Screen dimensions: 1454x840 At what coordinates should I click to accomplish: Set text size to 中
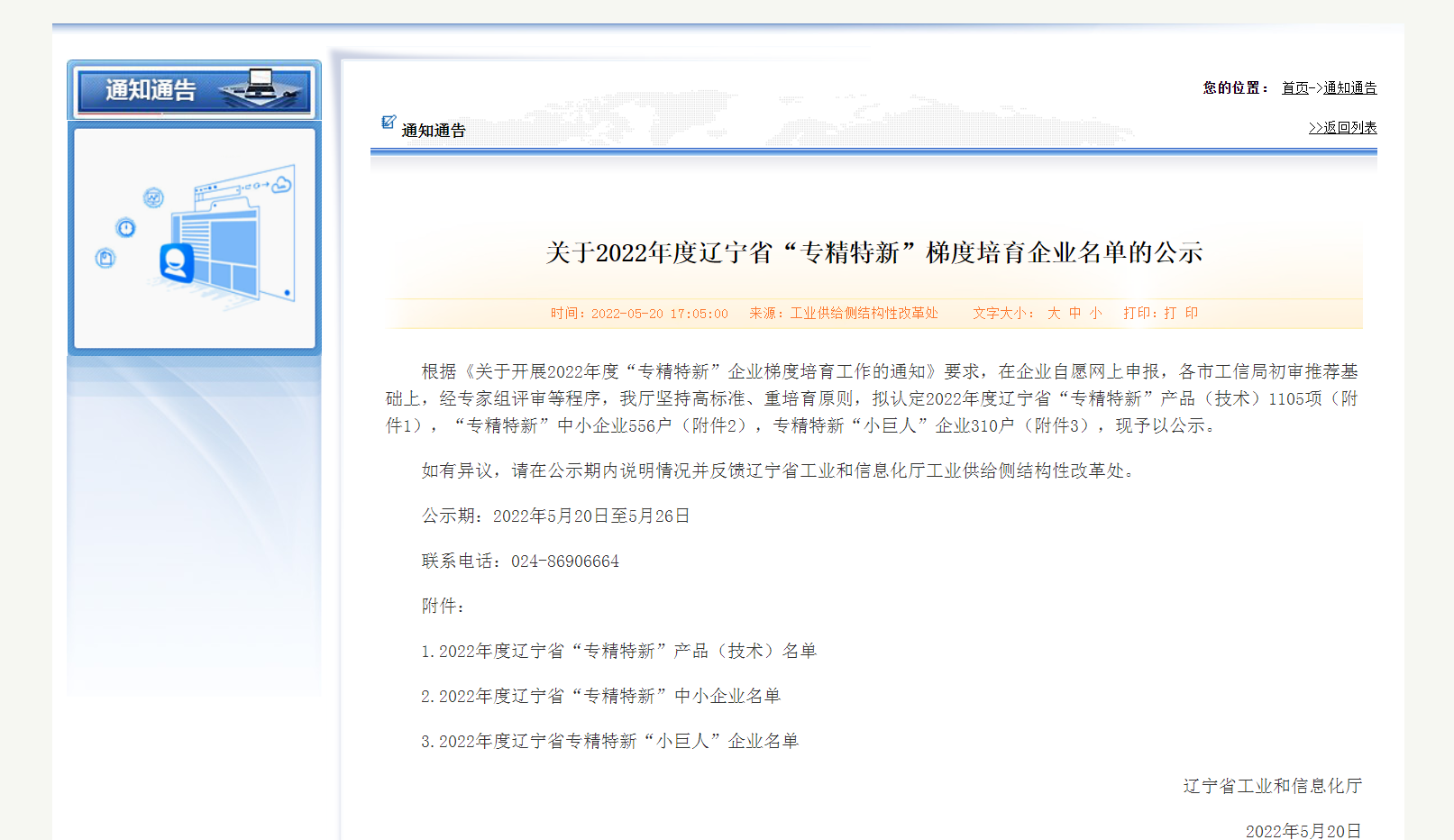click(x=1074, y=314)
